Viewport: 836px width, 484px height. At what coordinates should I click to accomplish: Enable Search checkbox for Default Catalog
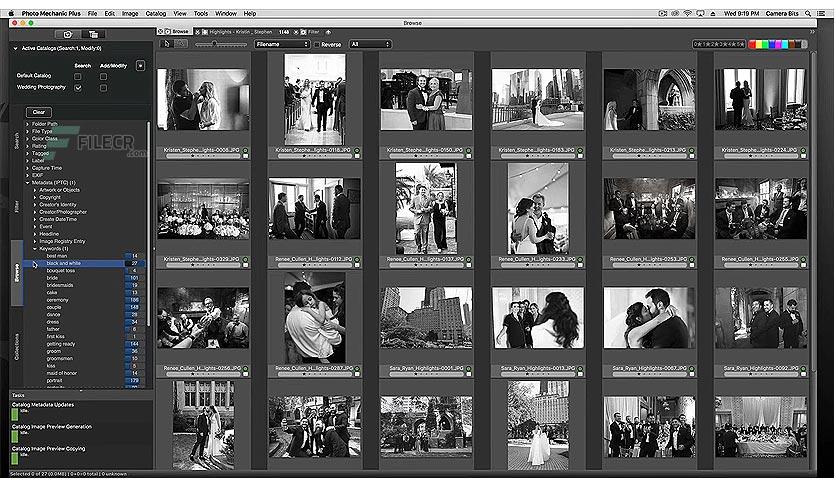point(78,76)
